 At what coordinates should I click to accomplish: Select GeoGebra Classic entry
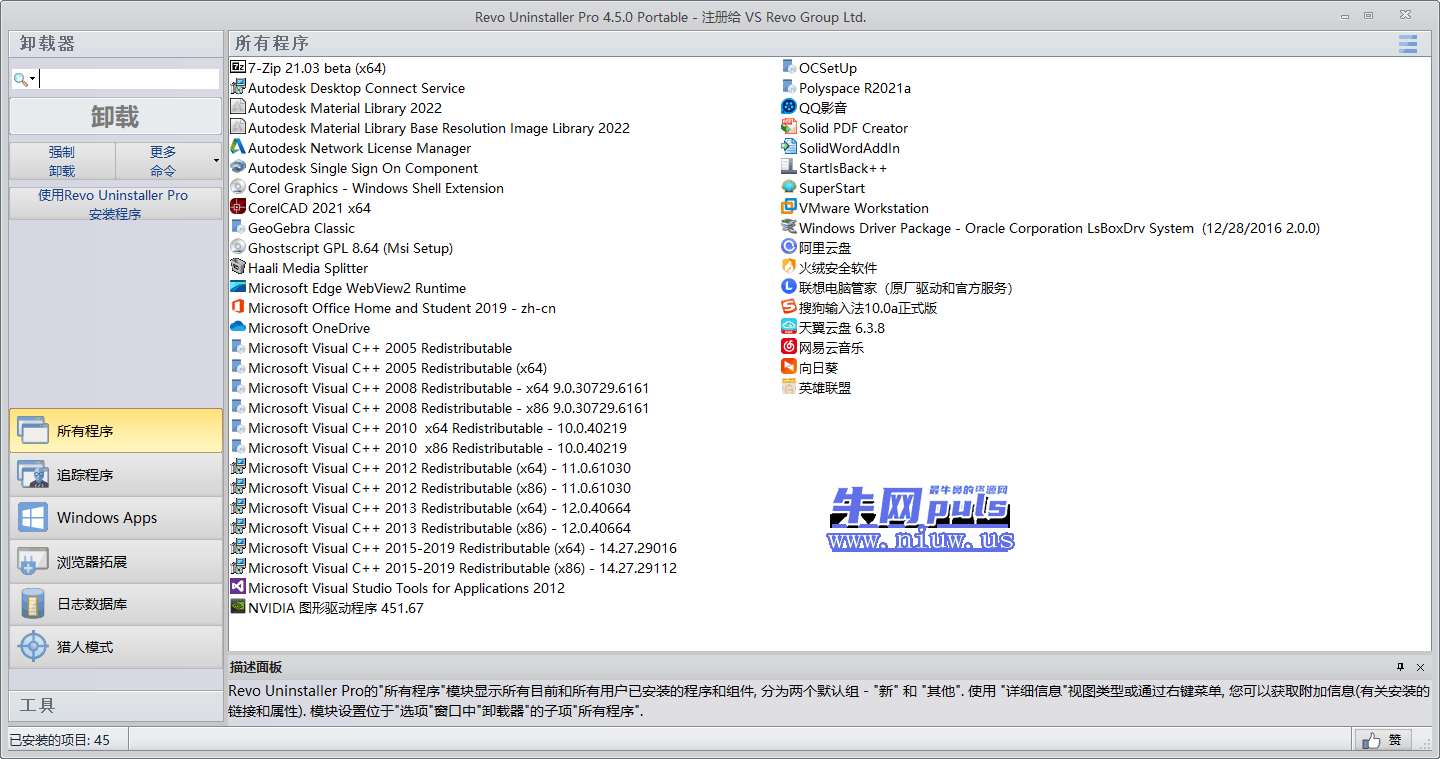point(301,228)
